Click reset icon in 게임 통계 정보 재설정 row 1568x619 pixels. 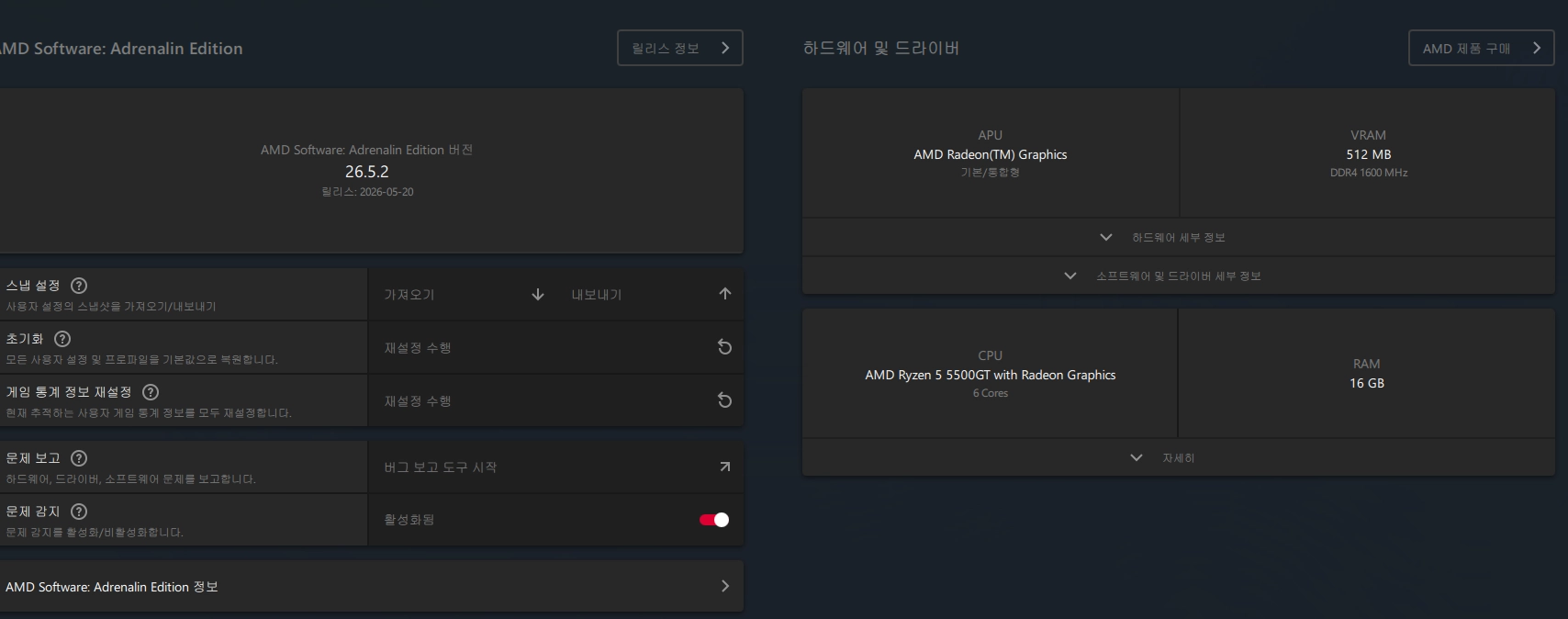click(x=724, y=400)
